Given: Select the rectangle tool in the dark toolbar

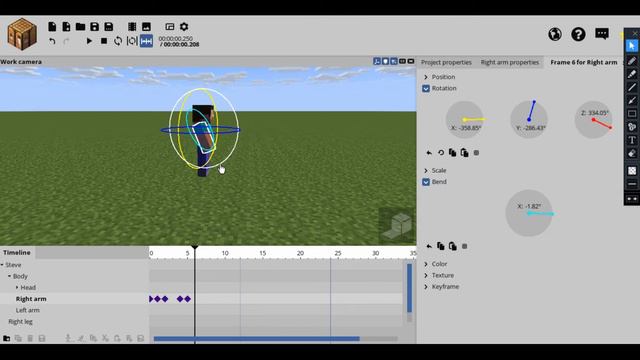Looking at the screenshot, I should coord(632,113).
